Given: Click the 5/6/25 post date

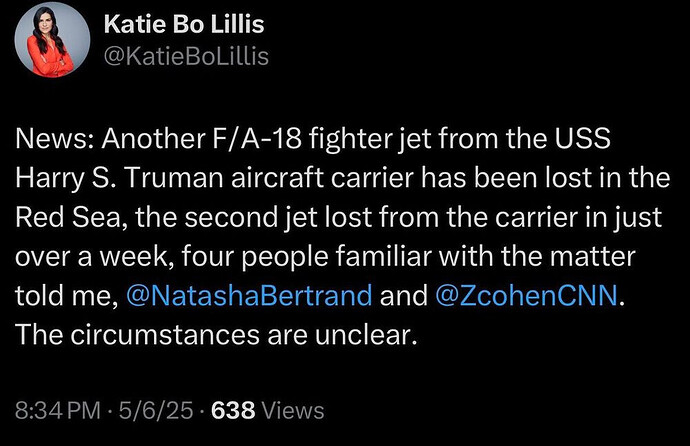Looking at the screenshot, I should coord(156,410).
